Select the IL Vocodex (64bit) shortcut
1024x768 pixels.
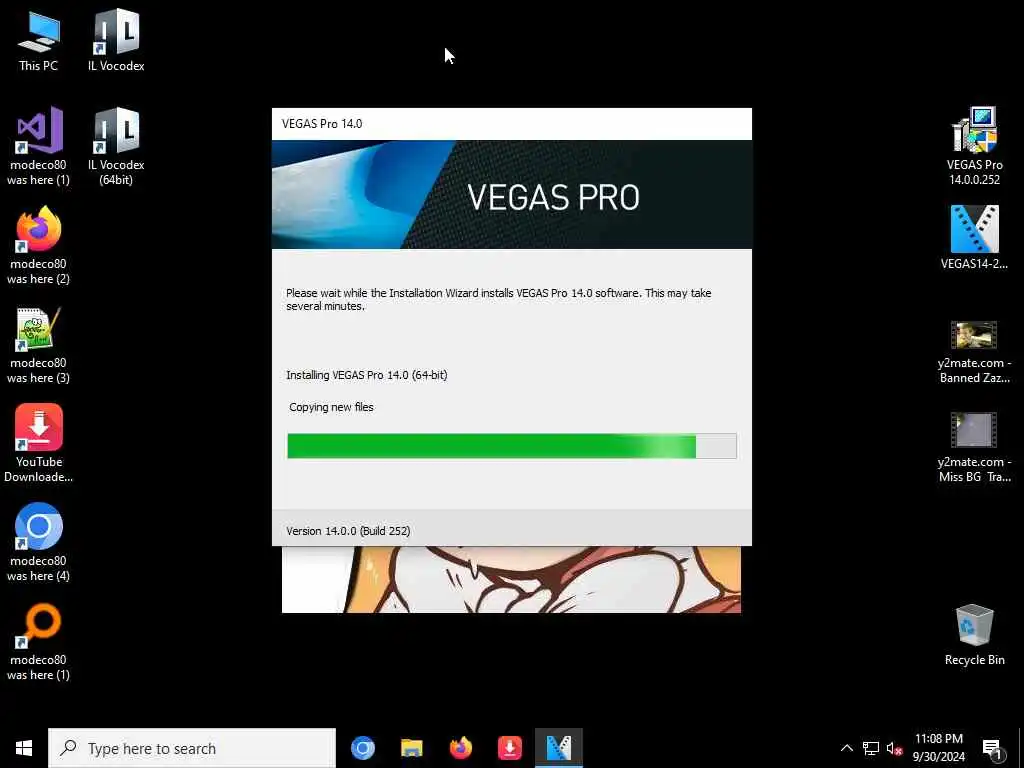pyautogui.click(x=116, y=147)
